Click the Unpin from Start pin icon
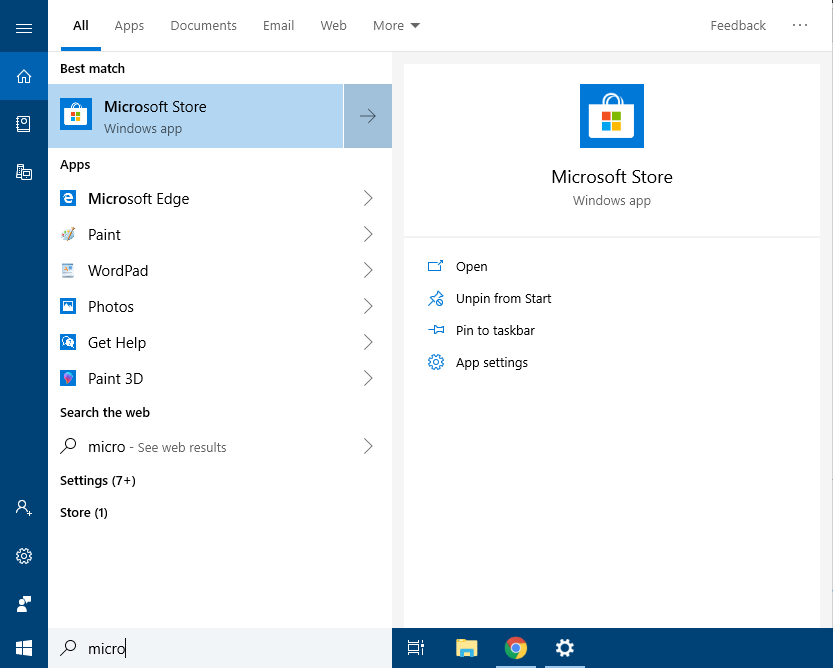 [436, 299]
